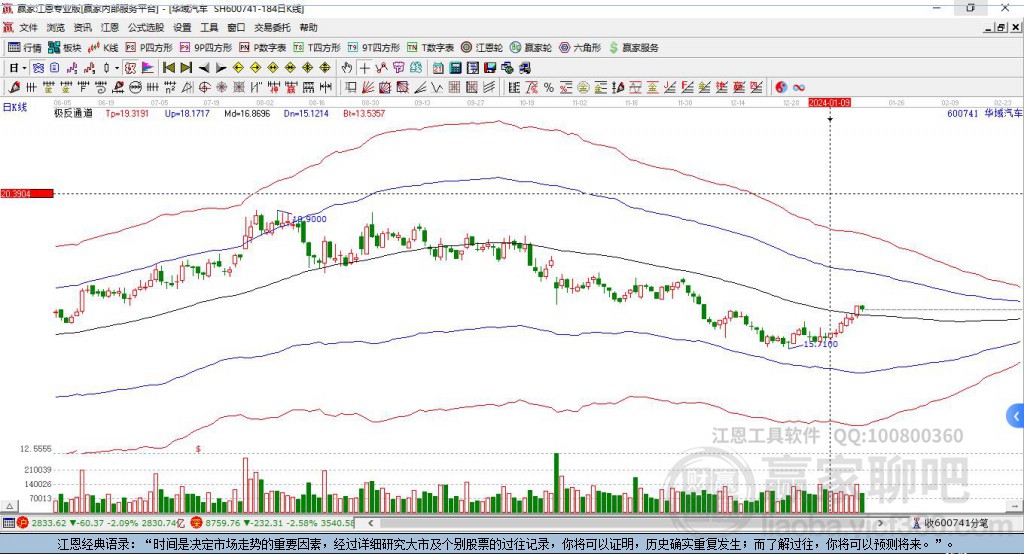Click the blue infinity symbol icon
The image size is (1024, 554).
coord(799,87)
